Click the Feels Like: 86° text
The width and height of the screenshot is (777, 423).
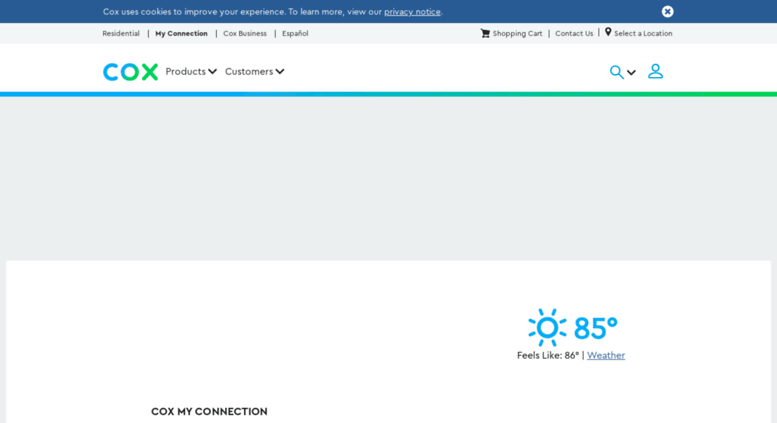click(x=548, y=356)
